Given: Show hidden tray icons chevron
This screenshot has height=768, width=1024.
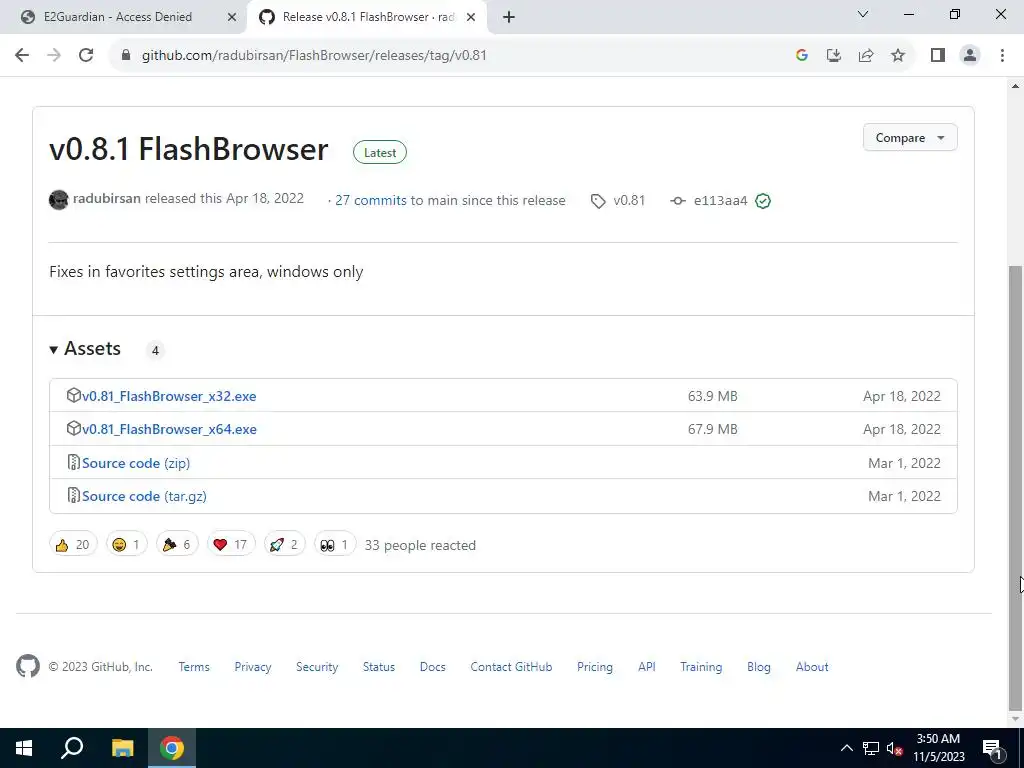Looking at the screenshot, I should point(846,748).
